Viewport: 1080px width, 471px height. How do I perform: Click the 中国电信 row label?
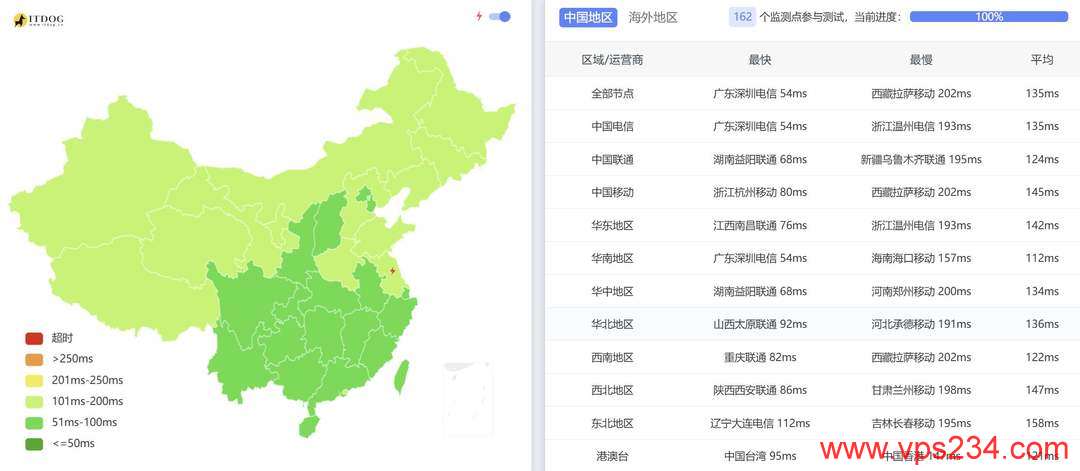point(612,126)
